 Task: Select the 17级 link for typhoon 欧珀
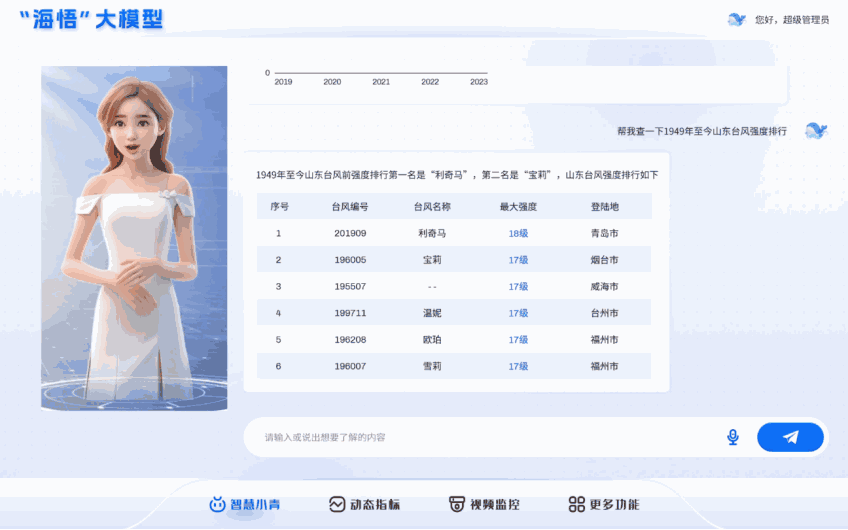point(518,340)
